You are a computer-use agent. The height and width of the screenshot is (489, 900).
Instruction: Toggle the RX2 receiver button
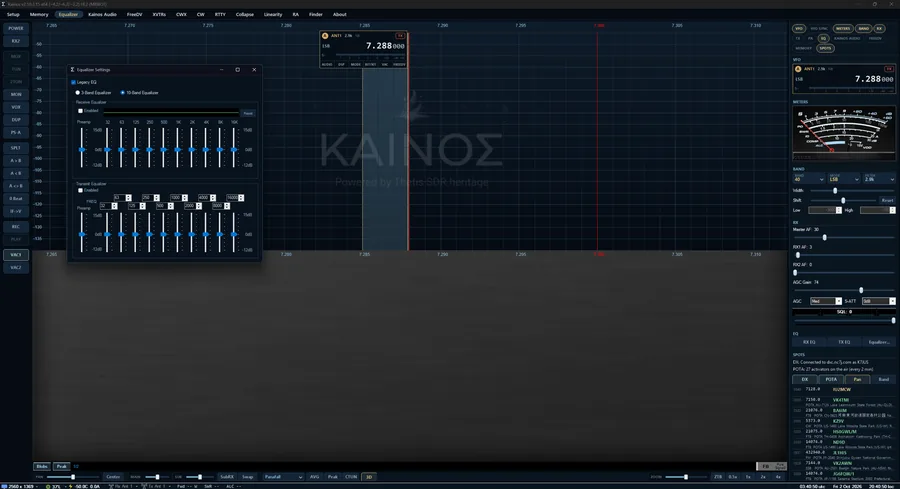[16, 41]
